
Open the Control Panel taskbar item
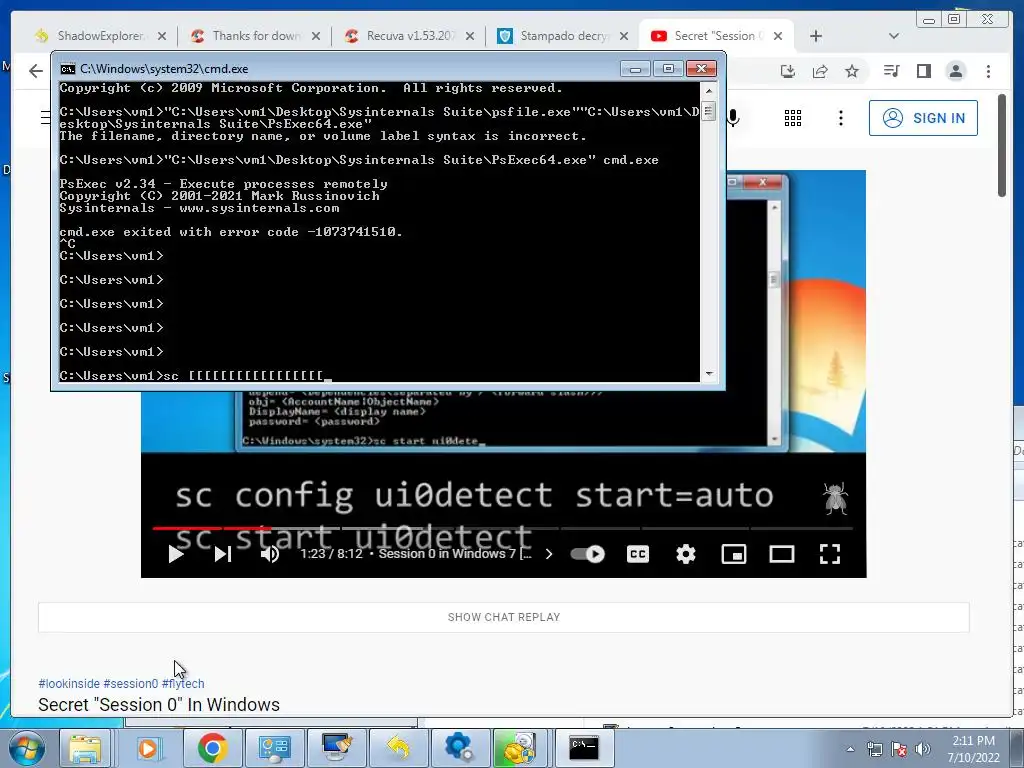[x=274, y=748]
